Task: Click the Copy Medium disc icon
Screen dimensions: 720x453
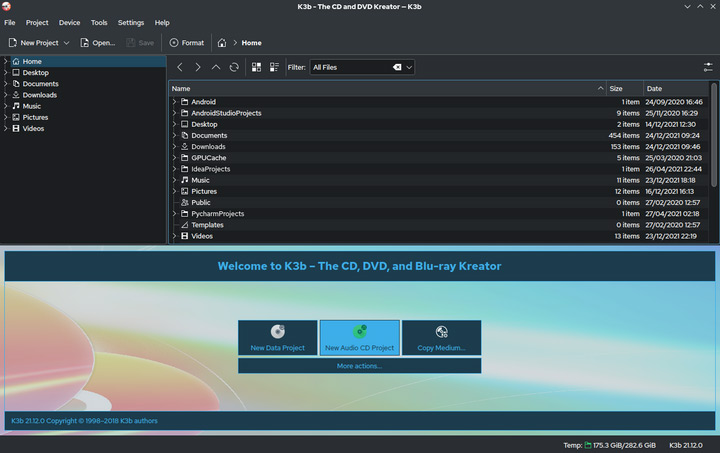Action: pos(441,332)
